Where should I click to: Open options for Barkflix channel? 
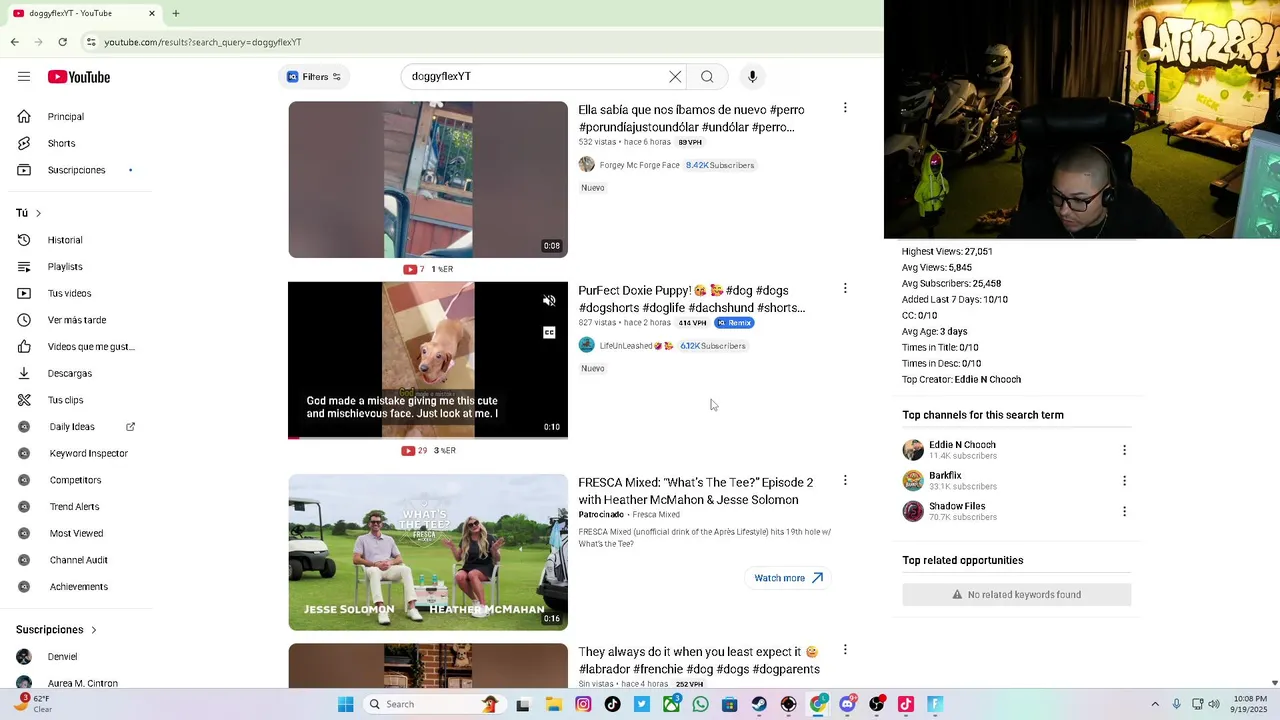(1124, 481)
